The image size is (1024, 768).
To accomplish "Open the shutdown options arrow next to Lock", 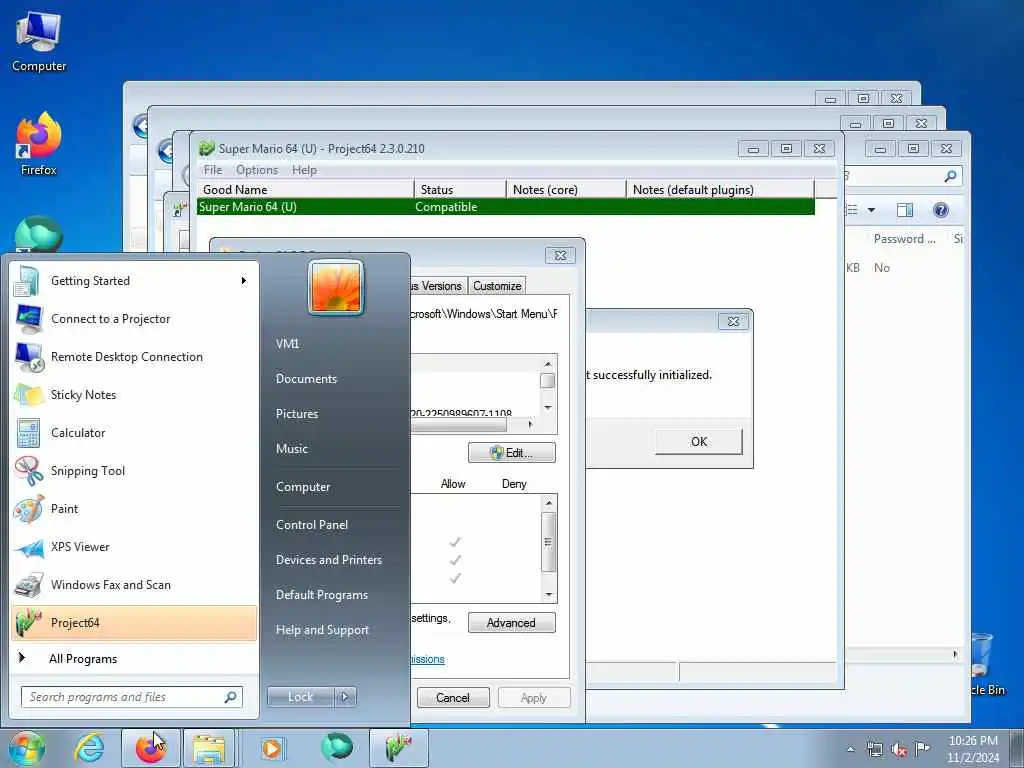I will 345,697.
